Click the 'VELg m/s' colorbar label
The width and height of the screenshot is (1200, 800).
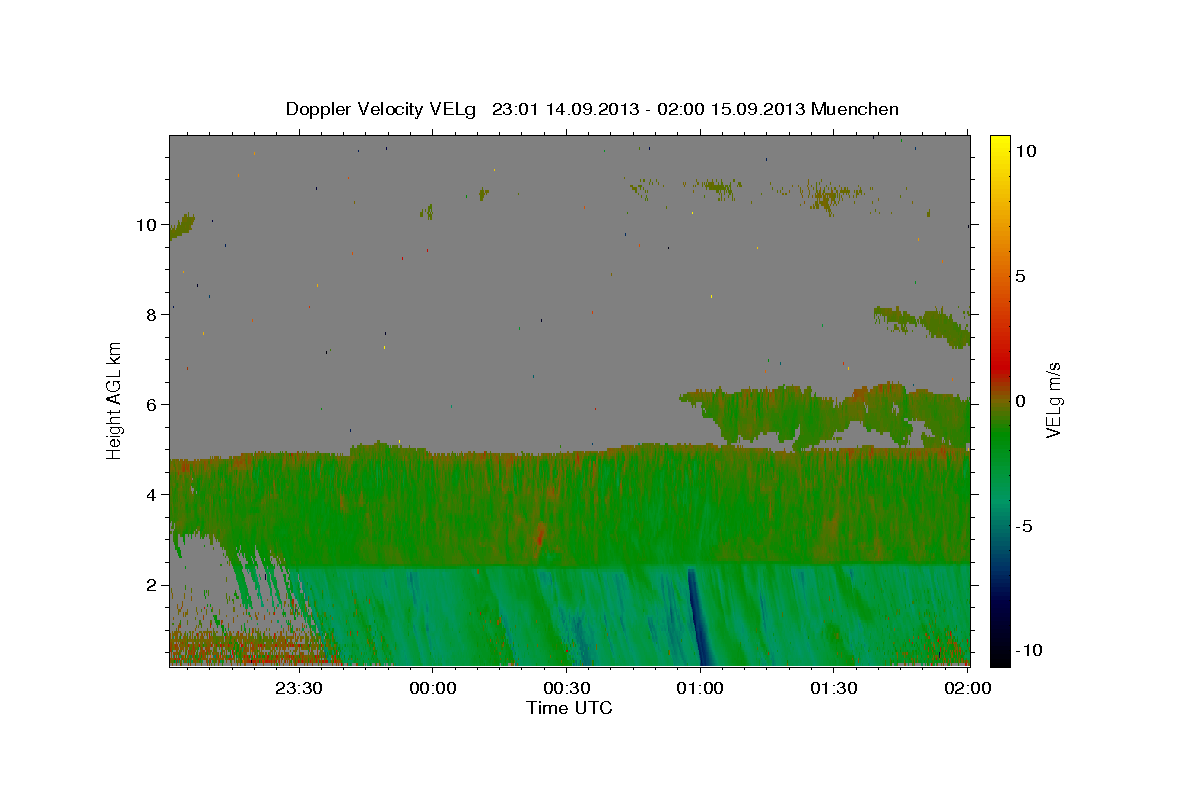(1053, 400)
